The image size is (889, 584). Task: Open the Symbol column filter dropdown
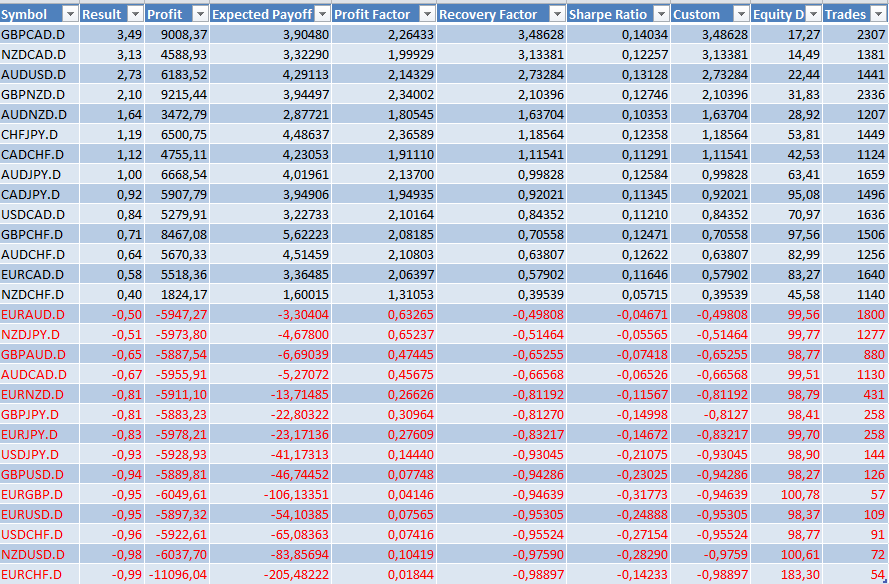70,14
